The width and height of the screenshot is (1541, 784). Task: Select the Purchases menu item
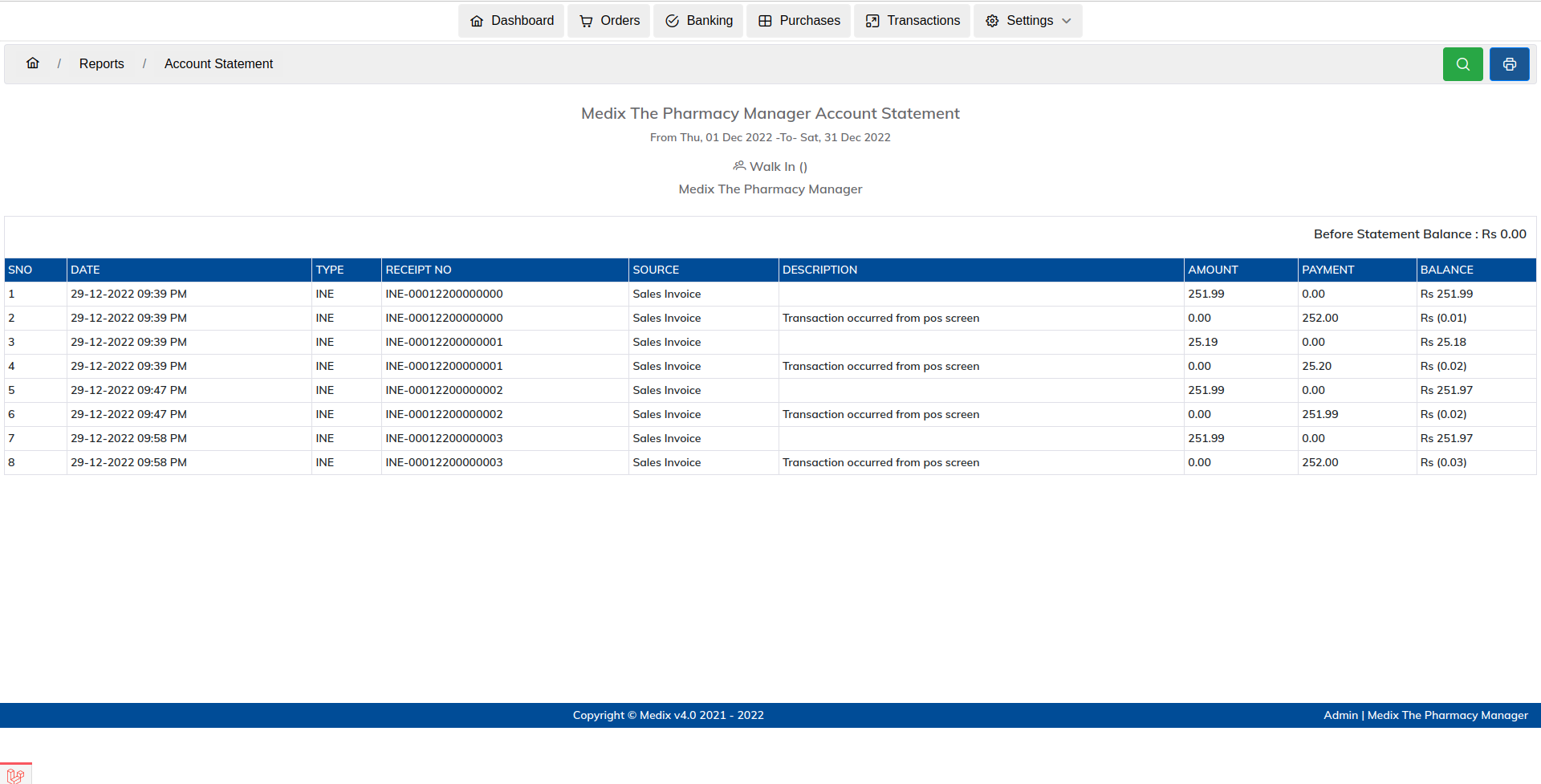pyautogui.click(x=799, y=21)
